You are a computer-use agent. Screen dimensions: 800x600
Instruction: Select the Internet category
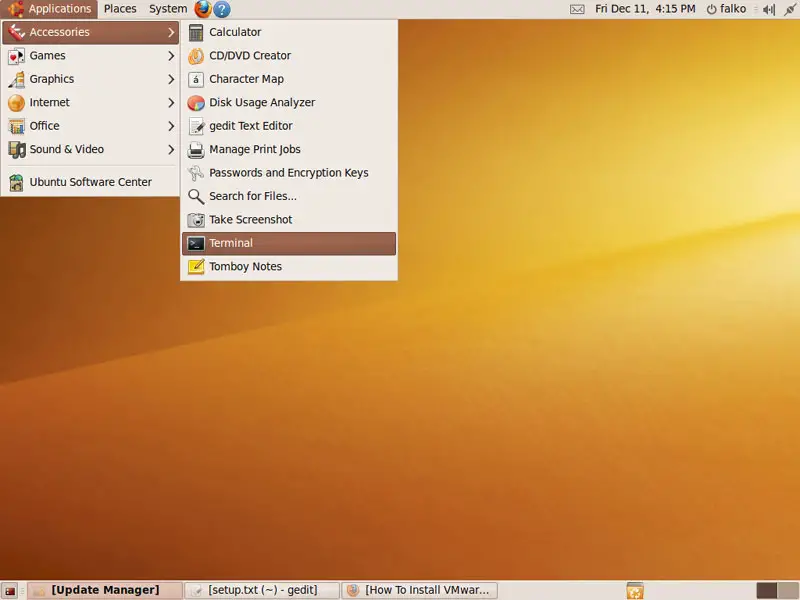pos(91,103)
